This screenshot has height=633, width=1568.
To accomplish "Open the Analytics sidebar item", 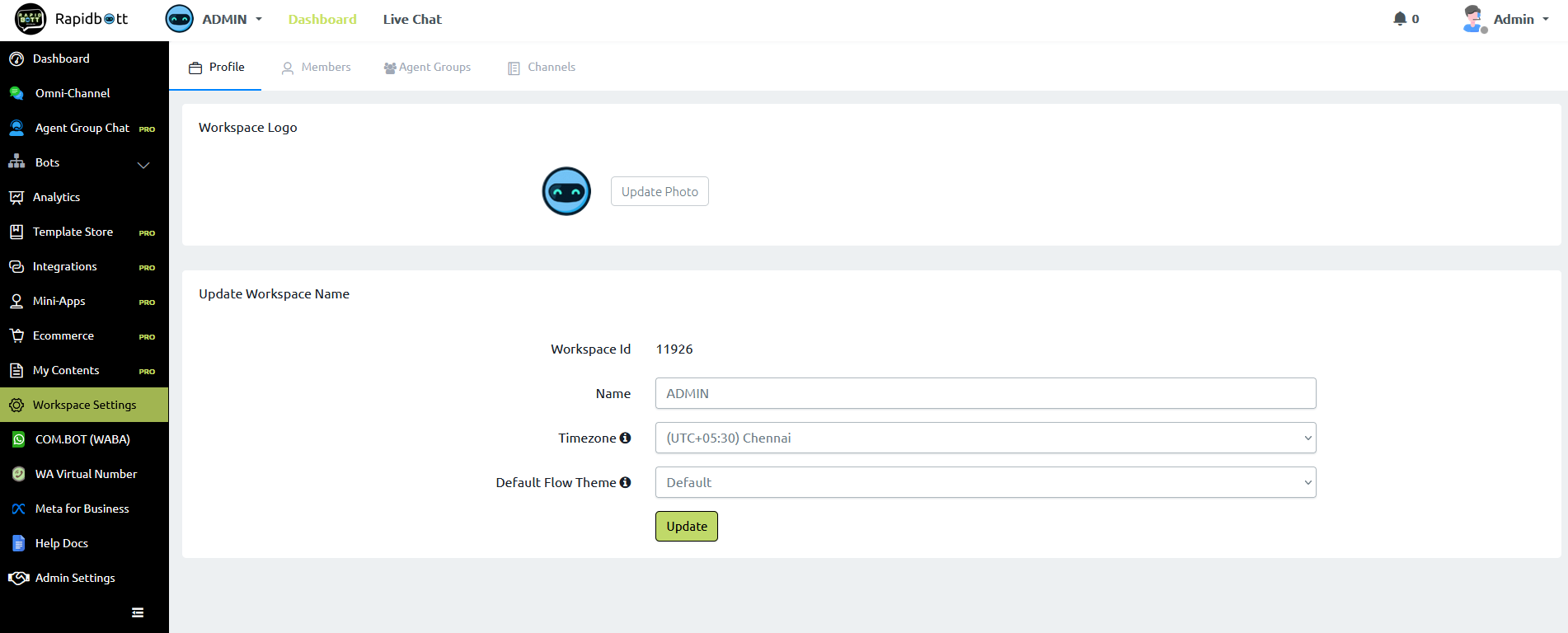I will 56,197.
